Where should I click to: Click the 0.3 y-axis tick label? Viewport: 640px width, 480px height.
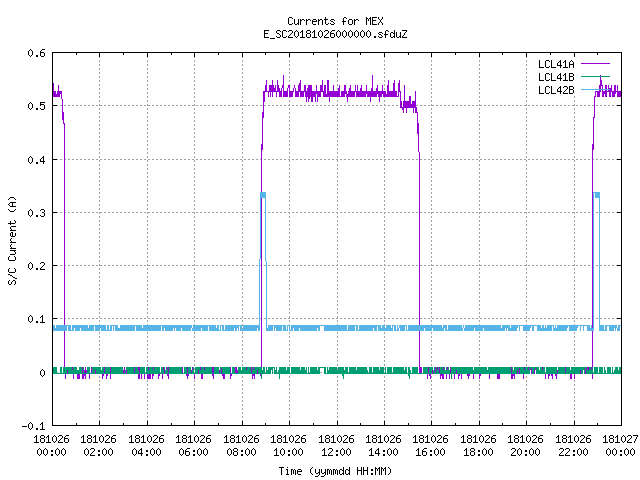pos(36,213)
